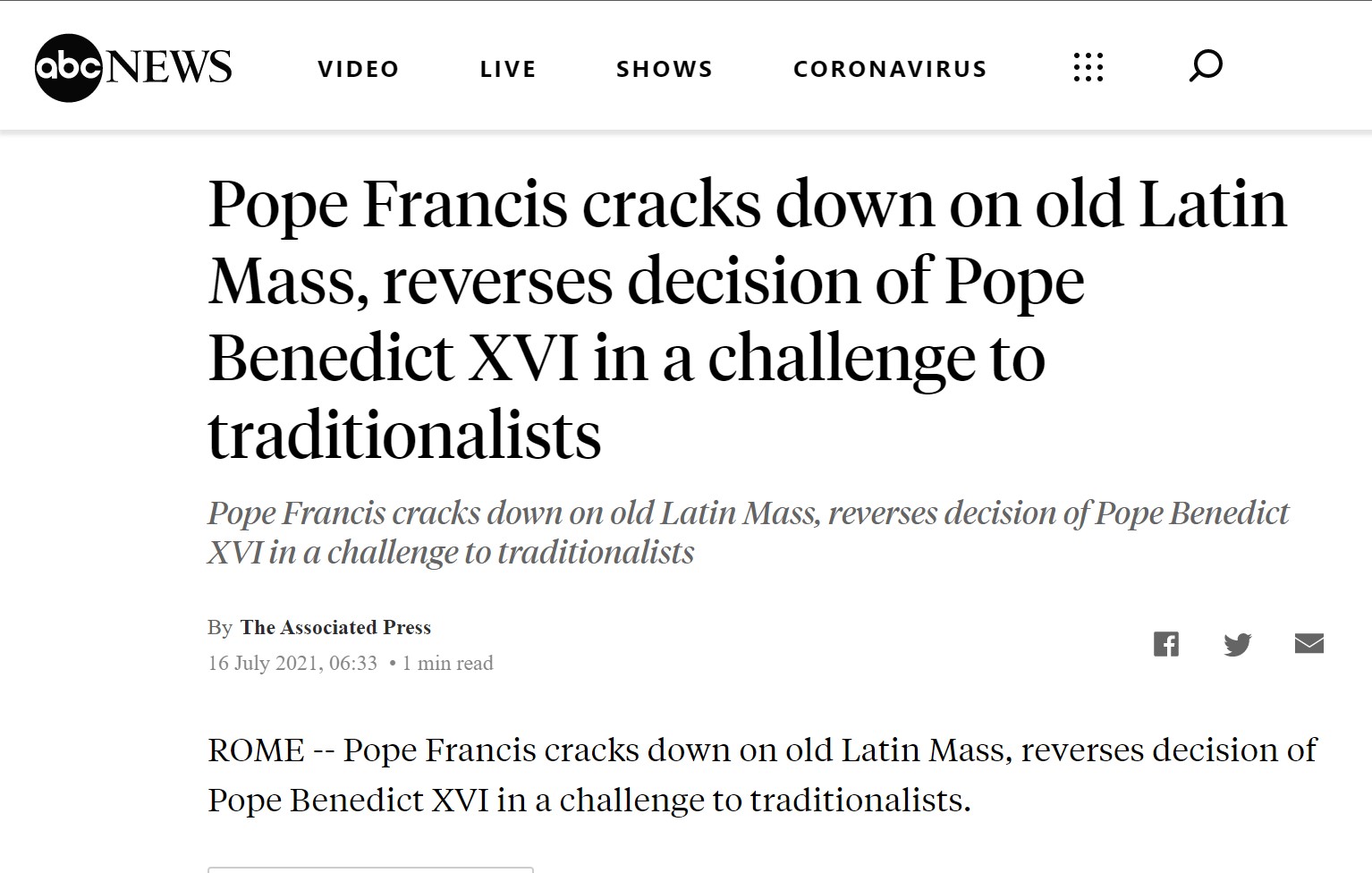The height and width of the screenshot is (873, 1372).
Task: Click the letters NEWS in the logo
Action: coord(169,68)
